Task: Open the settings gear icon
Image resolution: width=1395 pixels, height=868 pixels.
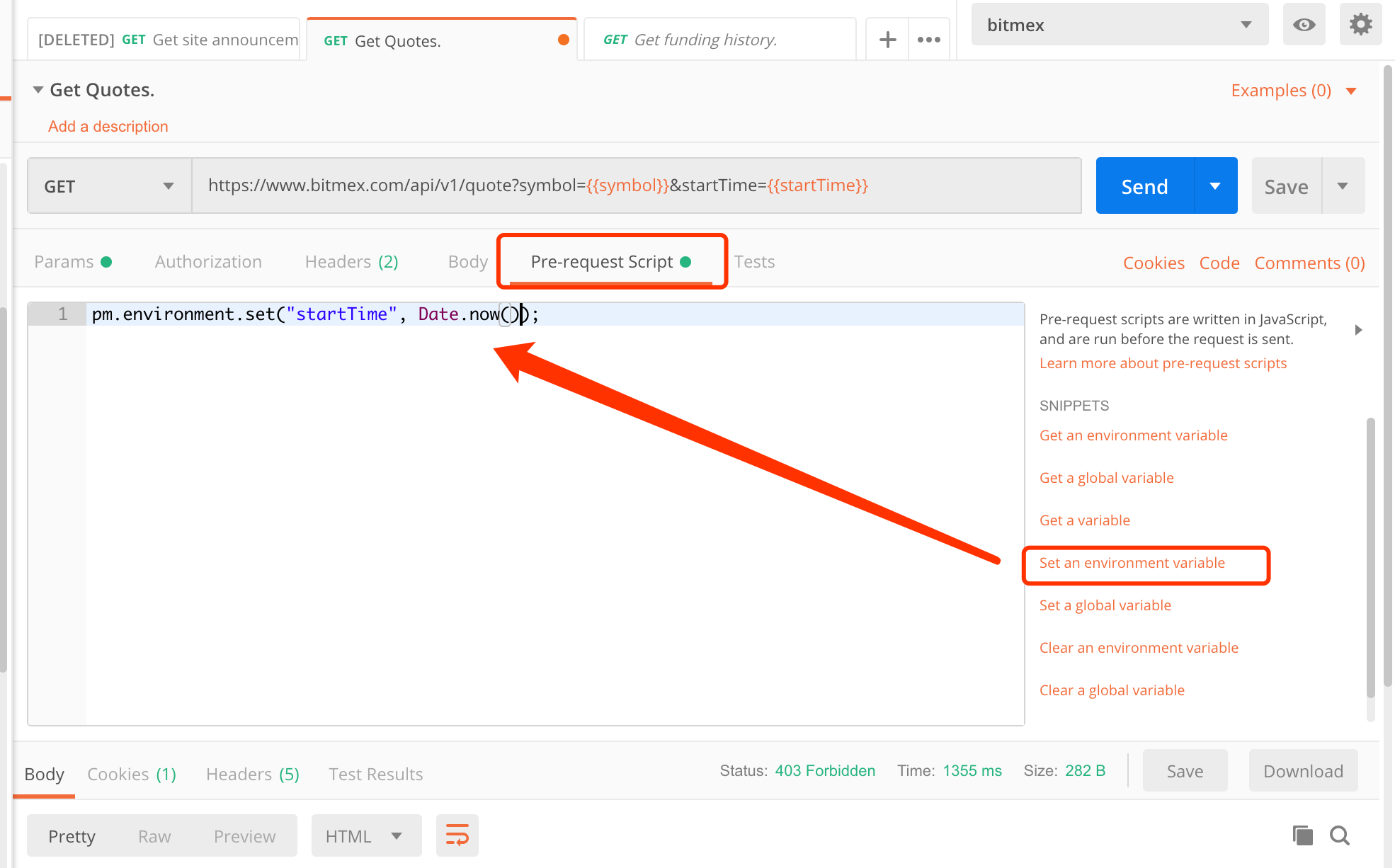Action: [1360, 24]
